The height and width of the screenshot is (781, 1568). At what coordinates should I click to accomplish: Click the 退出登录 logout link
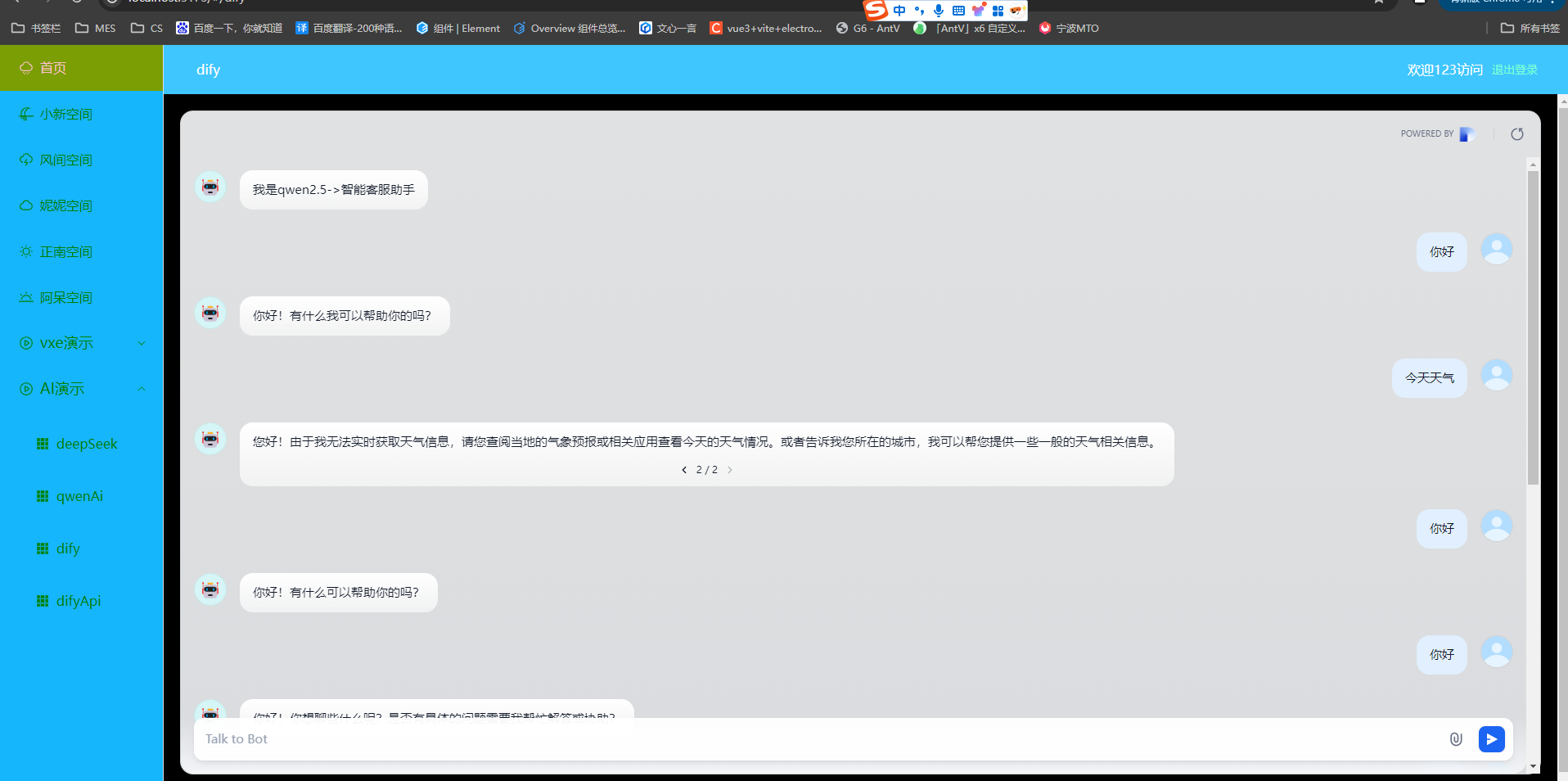click(1513, 70)
